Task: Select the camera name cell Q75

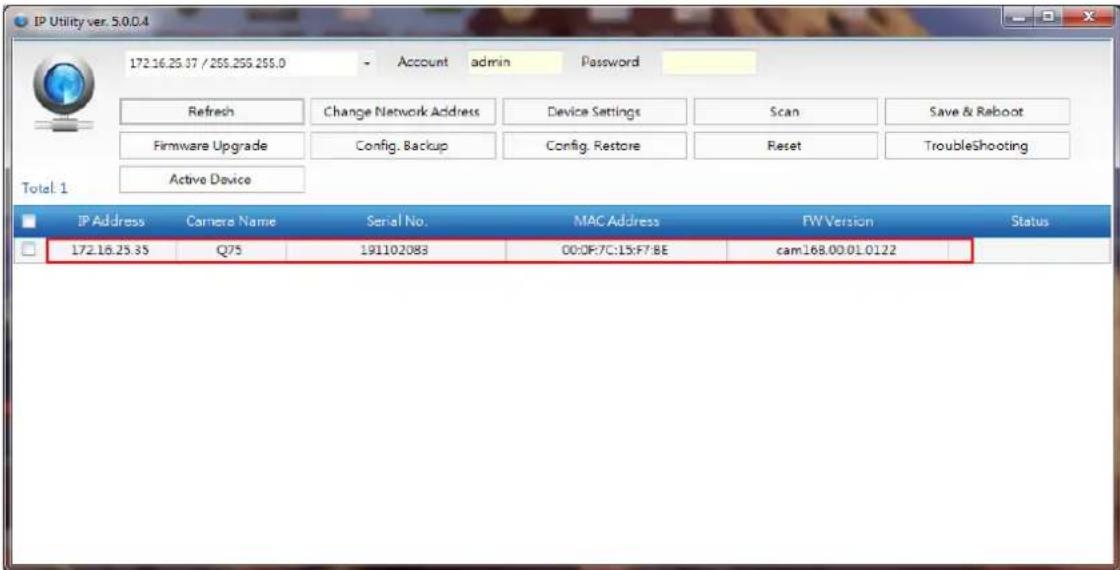Action: pos(231,250)
